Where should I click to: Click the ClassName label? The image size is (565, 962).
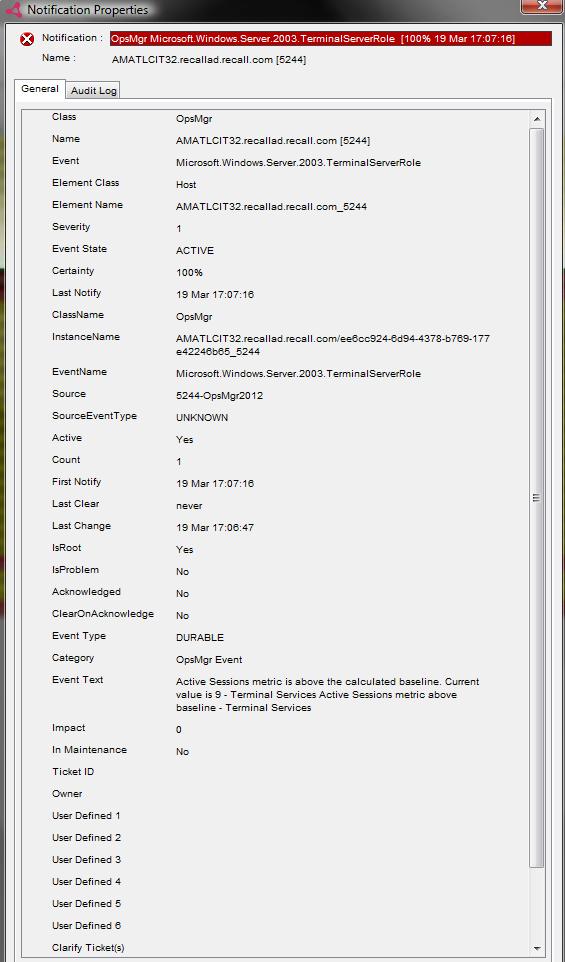[x=78, y=315]
